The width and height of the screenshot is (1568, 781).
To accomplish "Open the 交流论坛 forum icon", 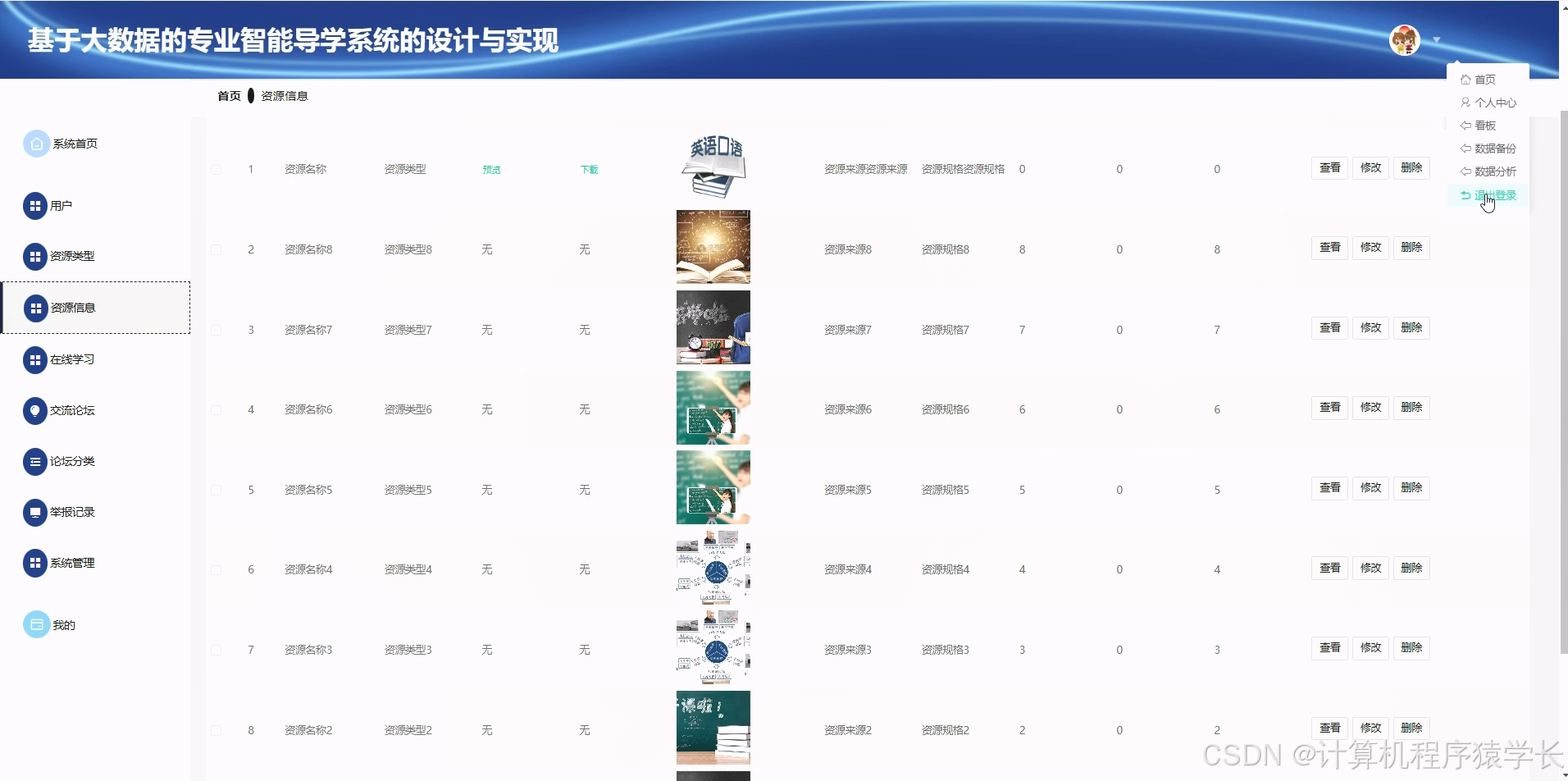I will point(35,410).
